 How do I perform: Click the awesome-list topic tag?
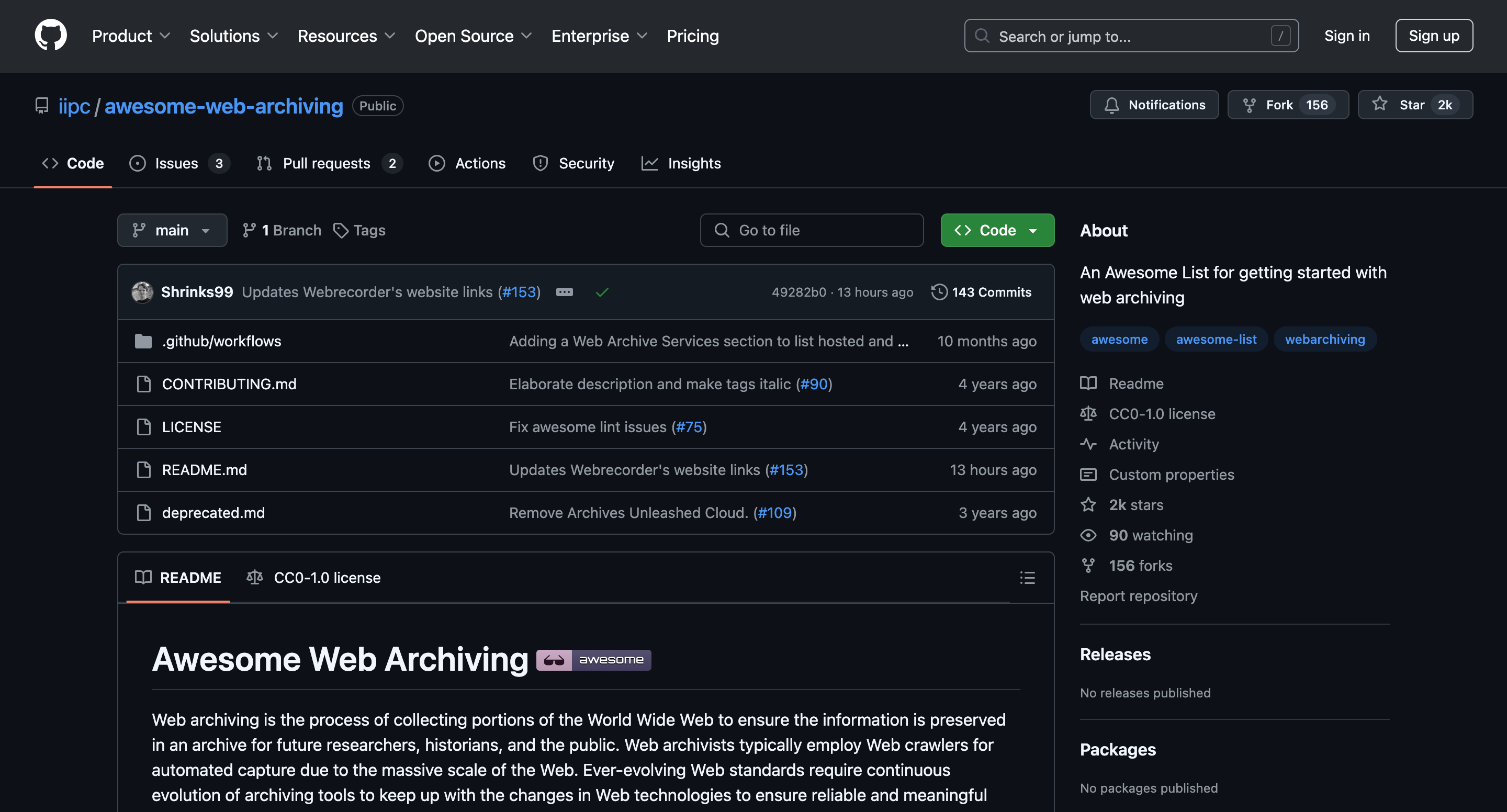tap(1216, 340)
